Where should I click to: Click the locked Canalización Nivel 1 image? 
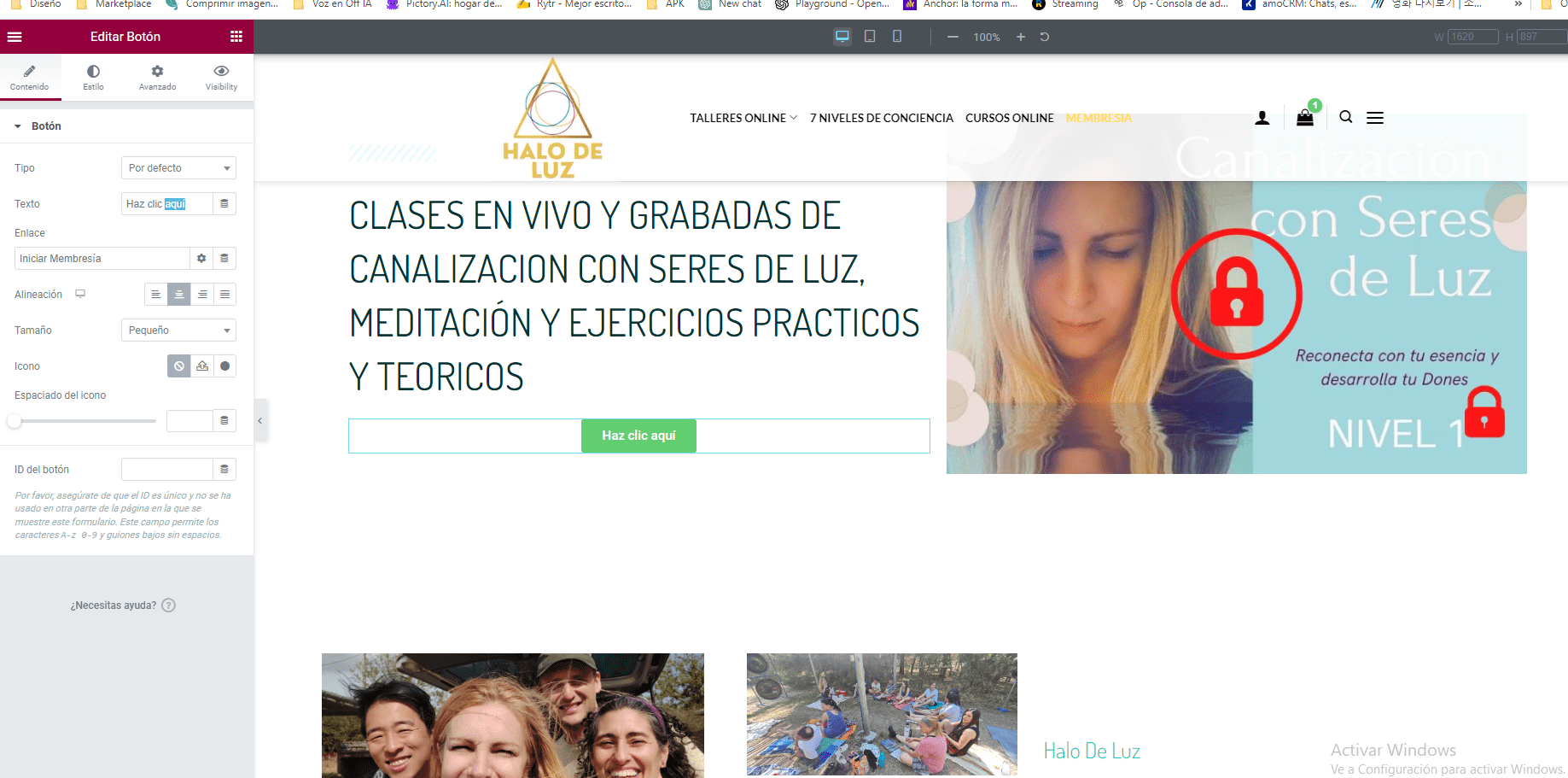pos(1237,294)
